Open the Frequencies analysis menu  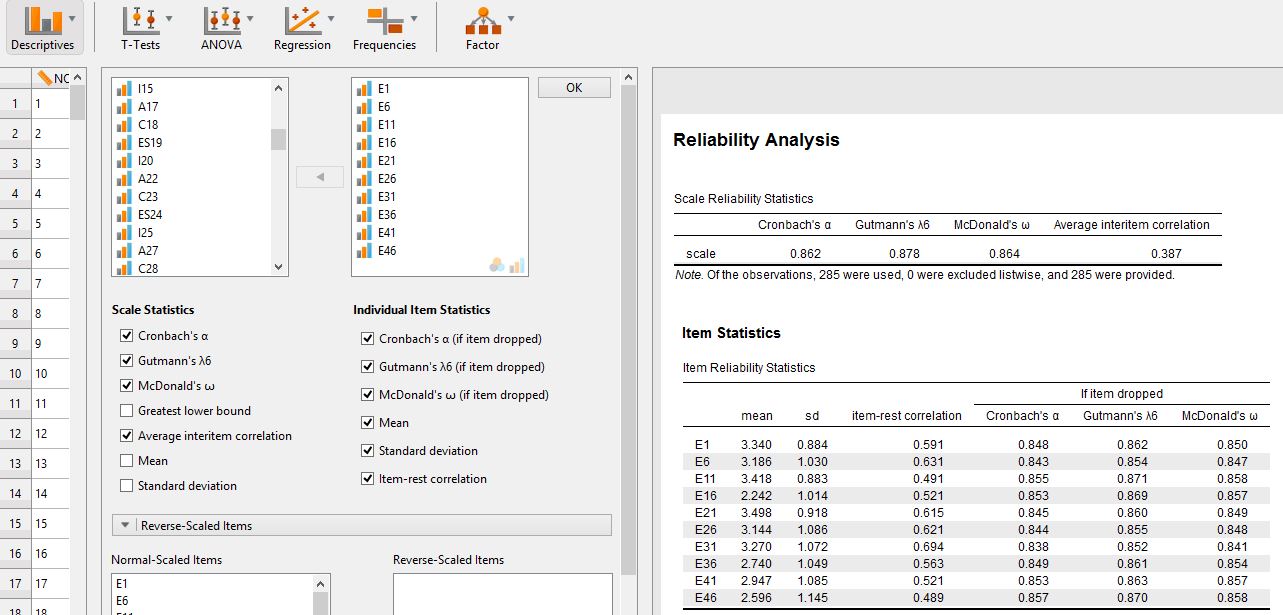[387, 20]
